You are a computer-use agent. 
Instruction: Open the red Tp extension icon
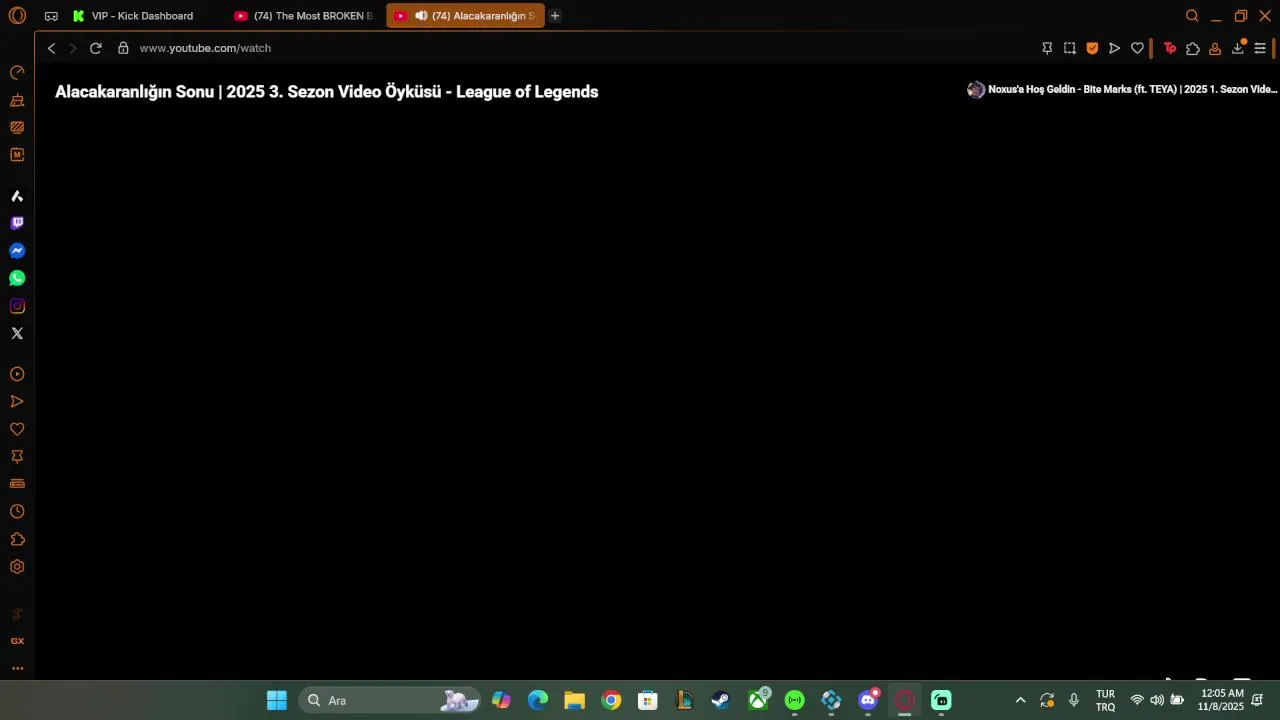coord(1170,48)
